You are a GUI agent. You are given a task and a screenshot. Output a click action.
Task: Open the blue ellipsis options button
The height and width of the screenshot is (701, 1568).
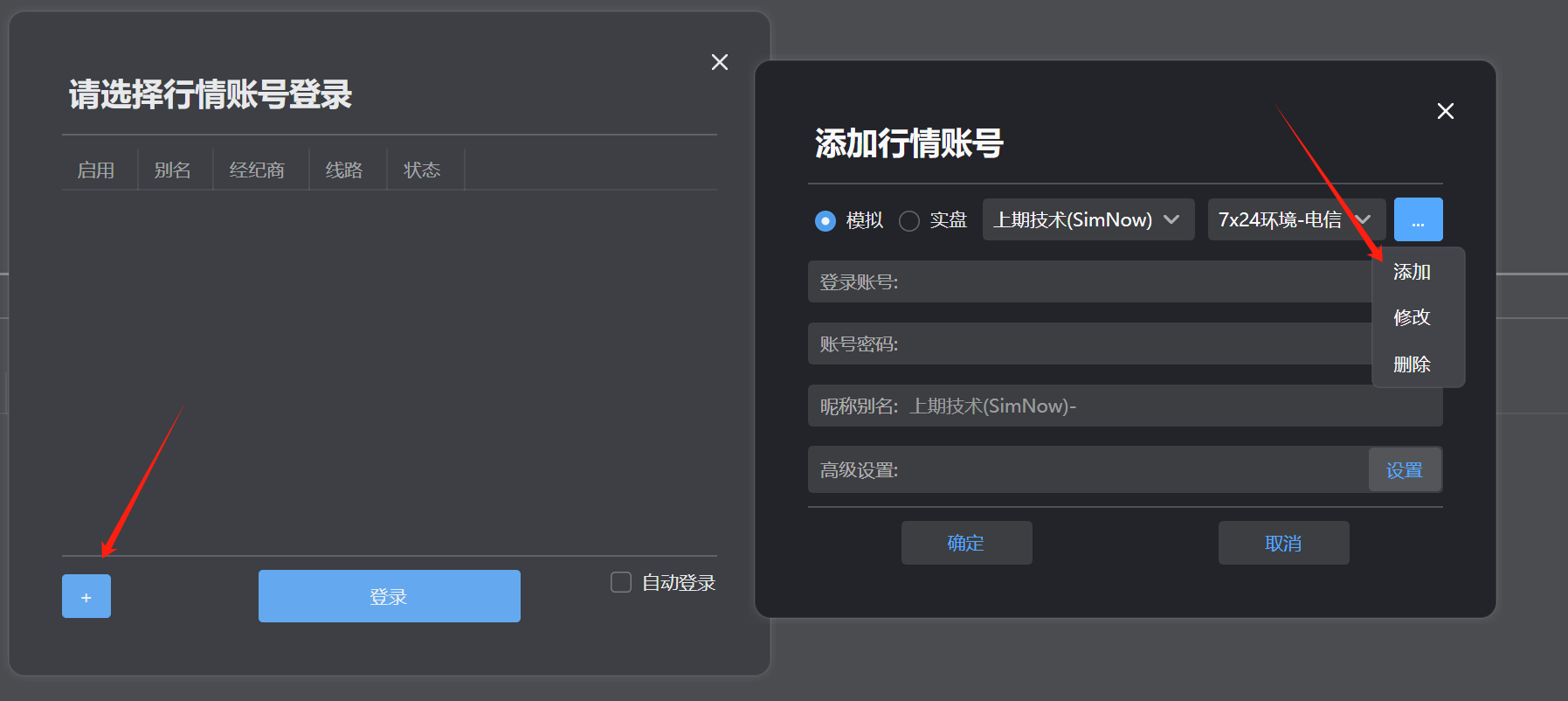pyautogui.click(x=1417, y=219)
